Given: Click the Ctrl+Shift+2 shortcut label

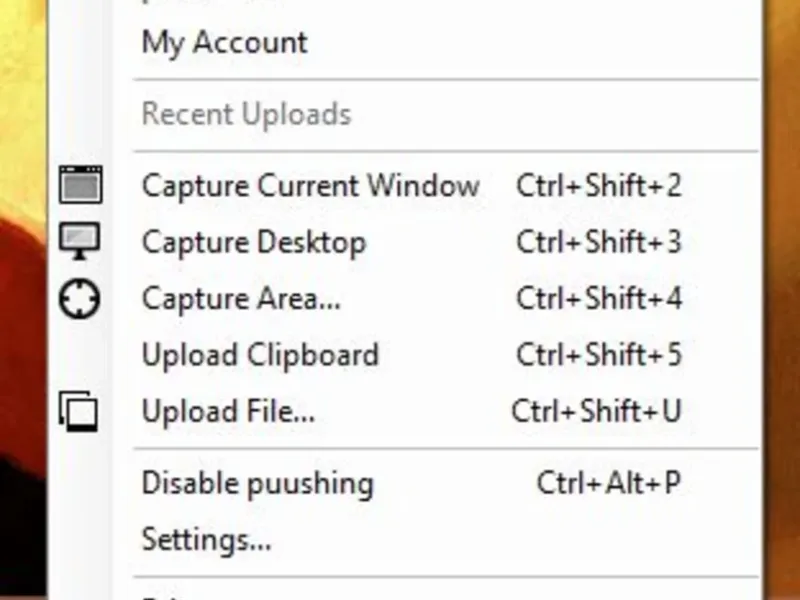Looking at the screenshot, I should coord(598,186).
